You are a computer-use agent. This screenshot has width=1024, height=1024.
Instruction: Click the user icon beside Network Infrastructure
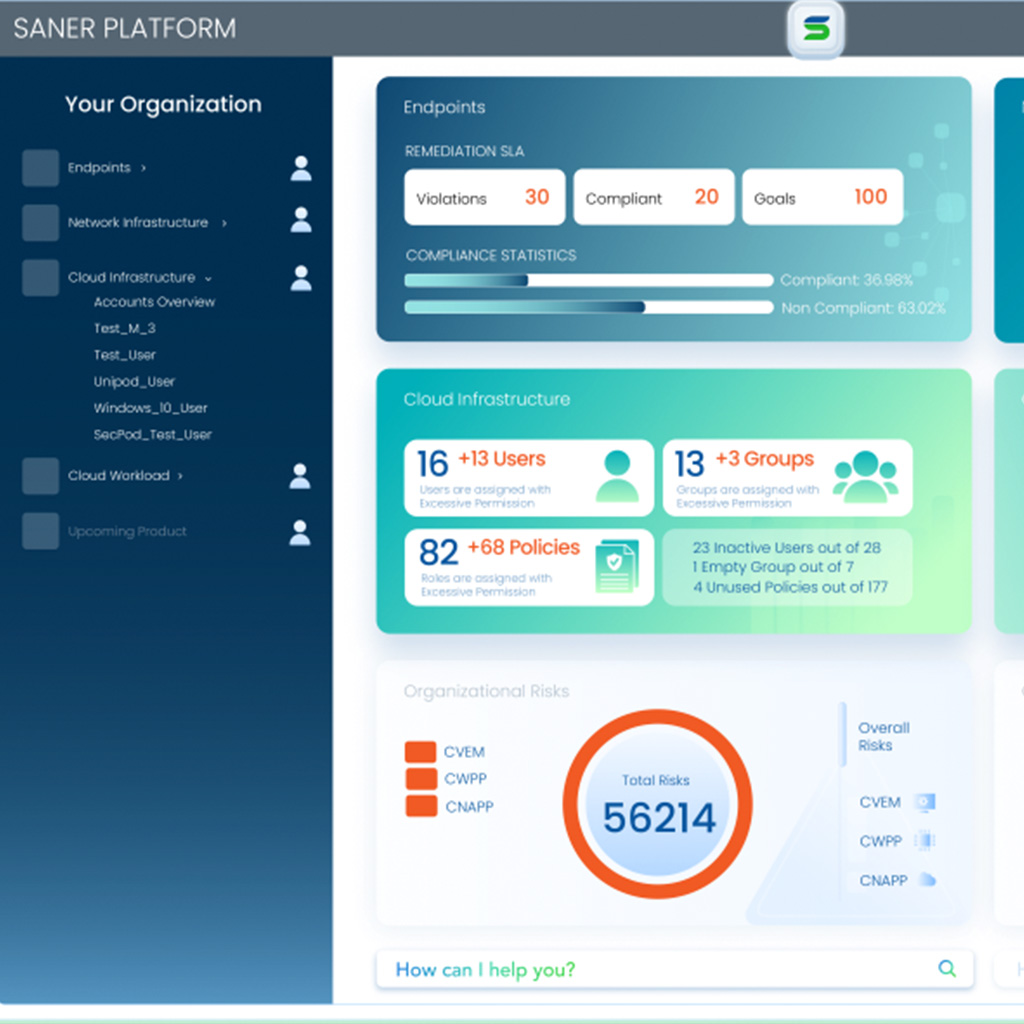(x=301, y=220)
